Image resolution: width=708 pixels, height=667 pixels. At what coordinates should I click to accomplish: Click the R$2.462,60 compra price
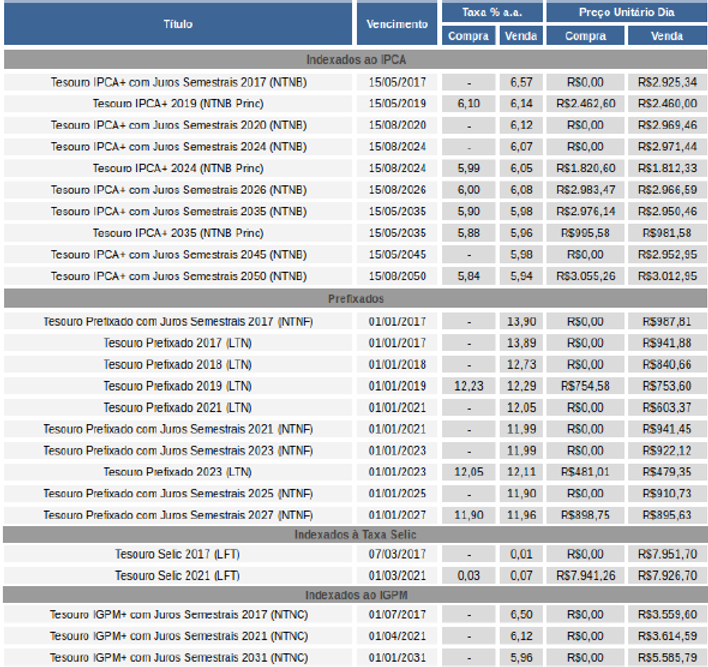click(586, 103)
